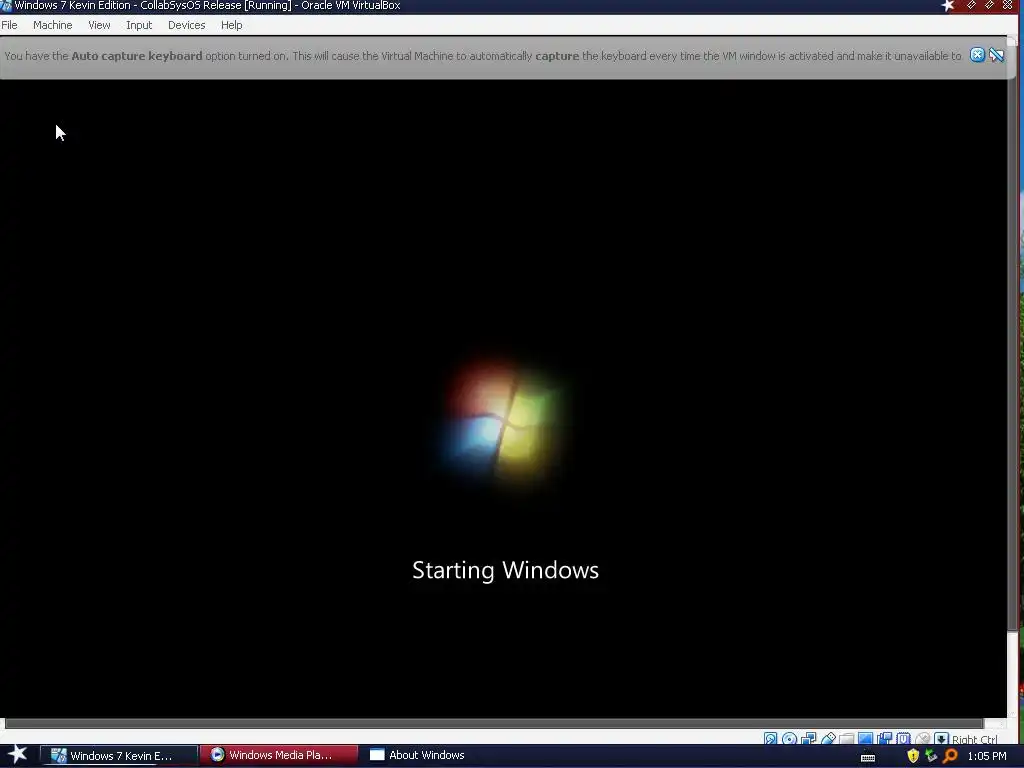
Task: Switch to Windows Media Player taskbar button
Action: coord(280,755)
